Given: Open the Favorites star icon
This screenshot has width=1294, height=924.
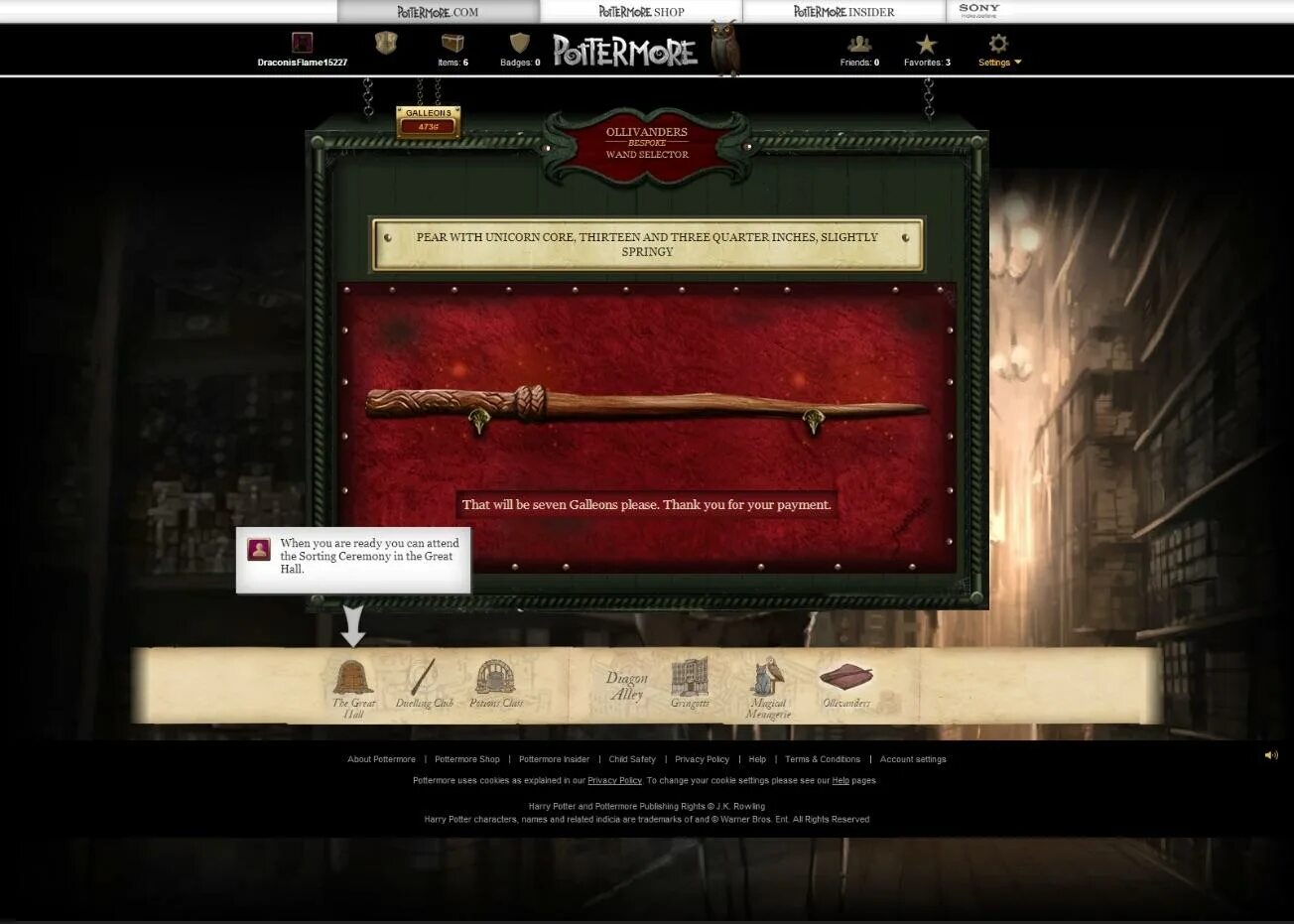Looking at the screenshot, I should [927, 44].
